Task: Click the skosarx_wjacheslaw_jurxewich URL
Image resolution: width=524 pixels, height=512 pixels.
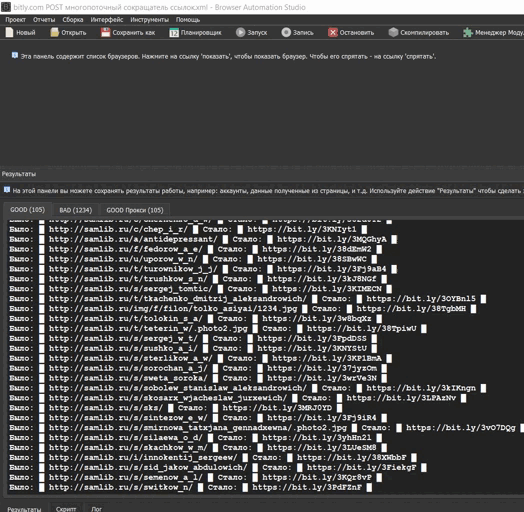Action: [168, 398]
